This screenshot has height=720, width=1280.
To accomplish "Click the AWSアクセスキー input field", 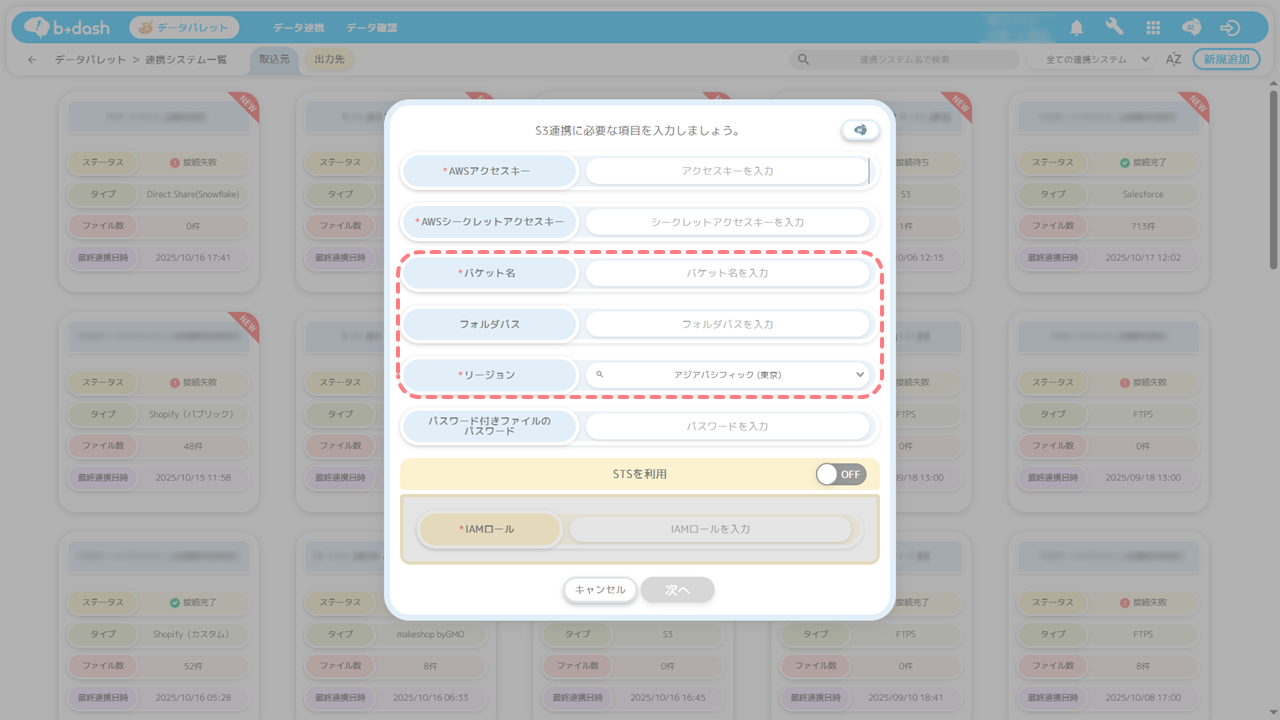I will point(727,171).
